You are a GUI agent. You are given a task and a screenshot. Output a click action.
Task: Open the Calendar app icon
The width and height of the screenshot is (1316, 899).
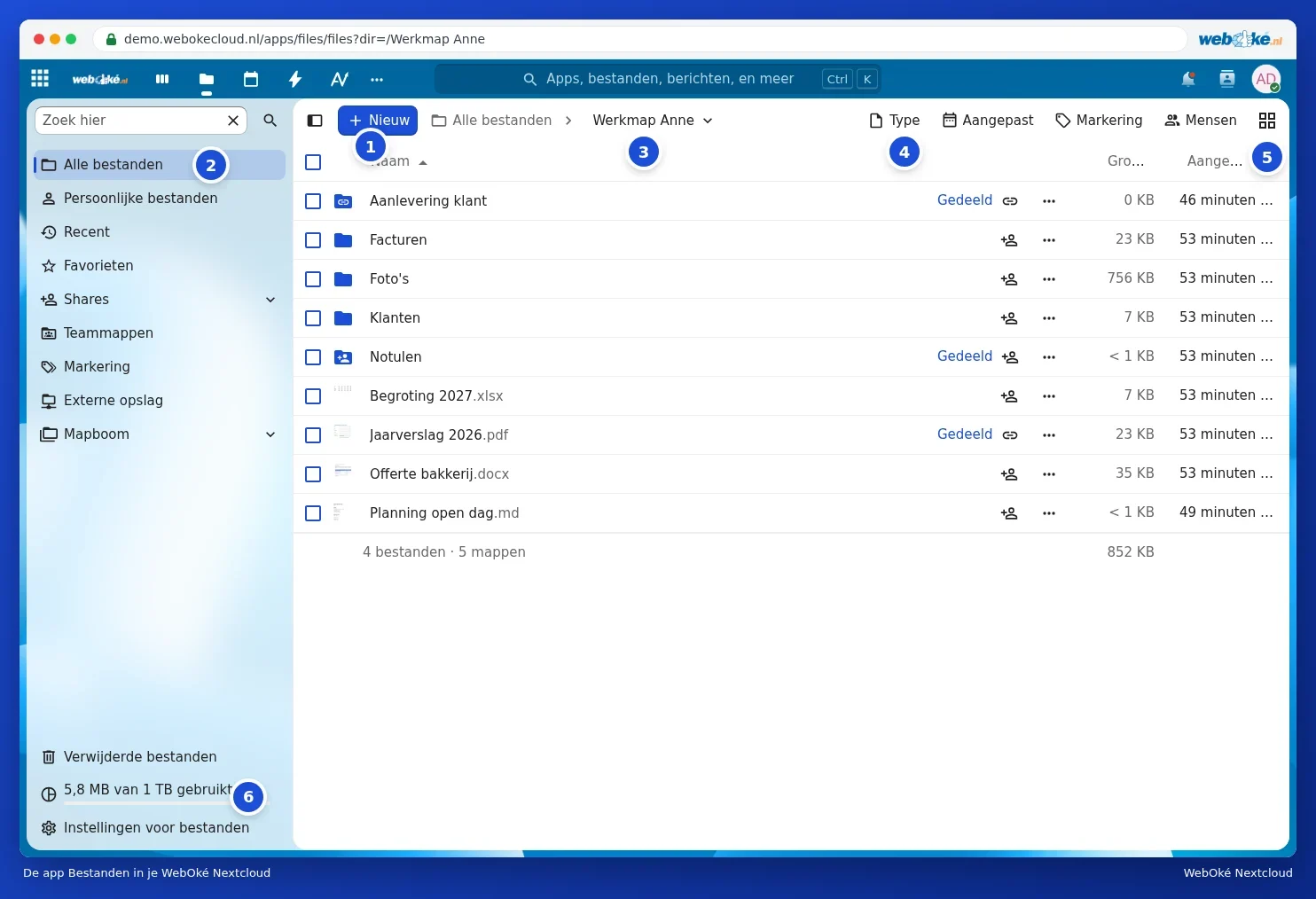pos(251,79)
